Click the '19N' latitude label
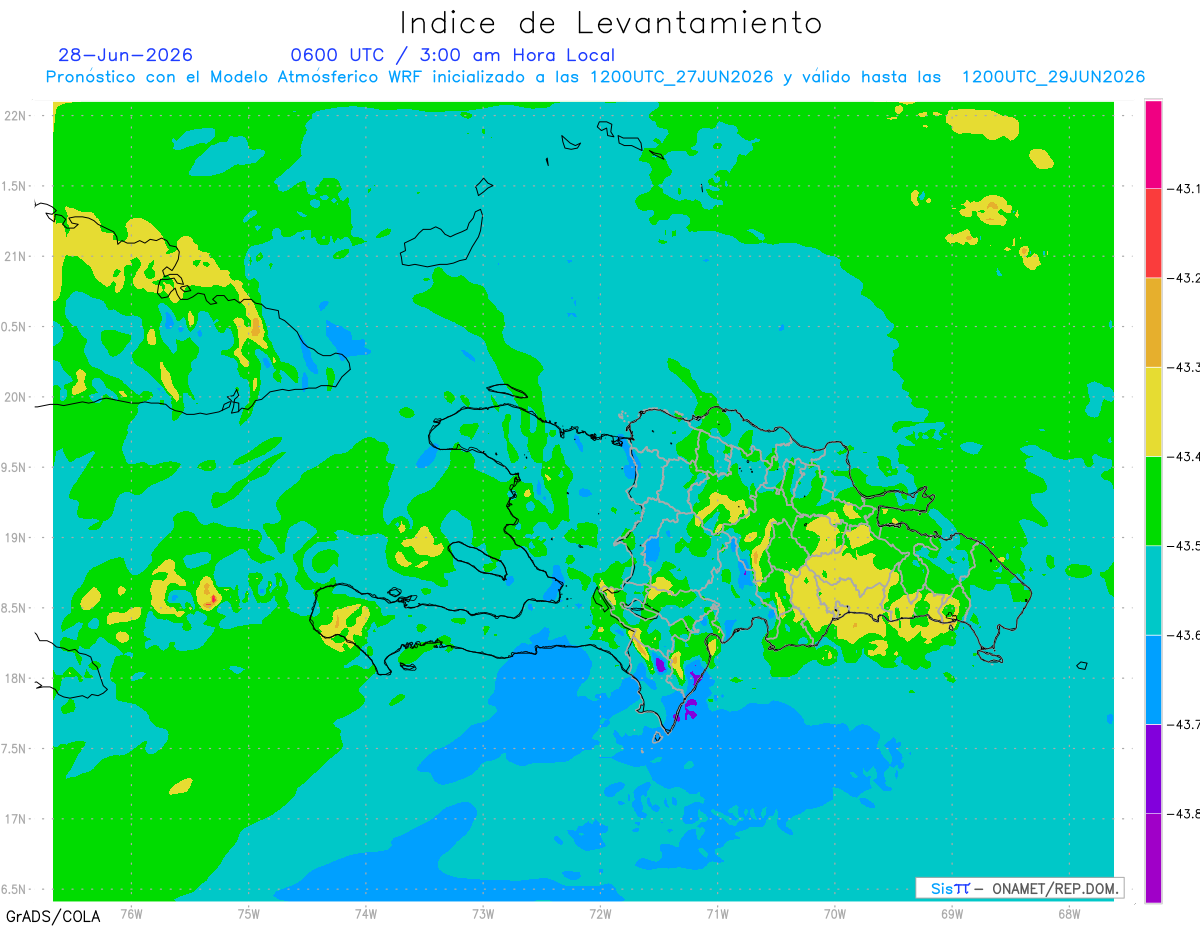Screen dimensions: 1200x927 tap(17, 538)
